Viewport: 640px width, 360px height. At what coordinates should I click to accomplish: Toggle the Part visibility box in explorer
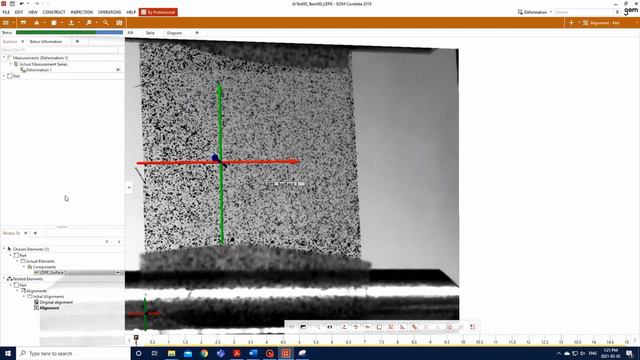coord(10,76)
